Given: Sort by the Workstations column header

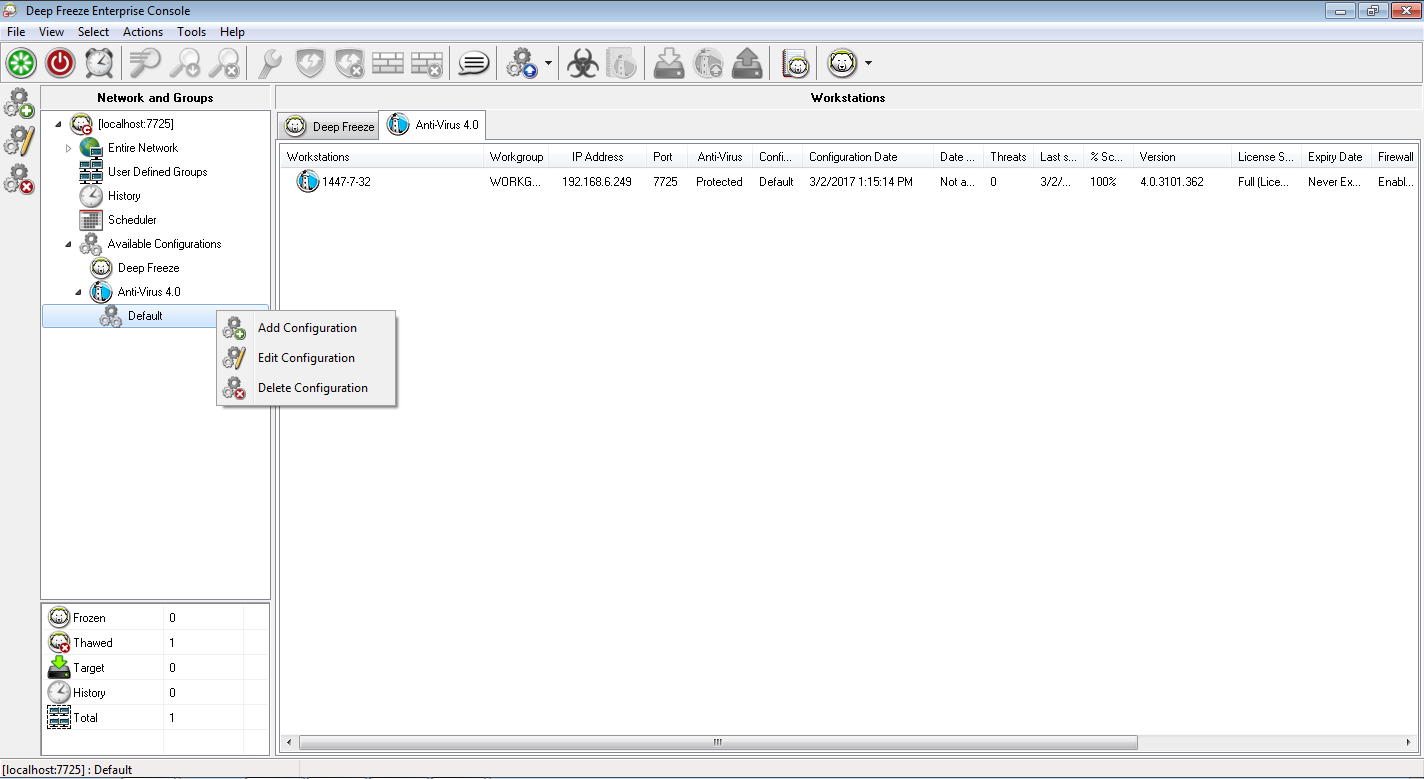Looking at the screenshot, I should pyautogui.click(x=383, y=157).
